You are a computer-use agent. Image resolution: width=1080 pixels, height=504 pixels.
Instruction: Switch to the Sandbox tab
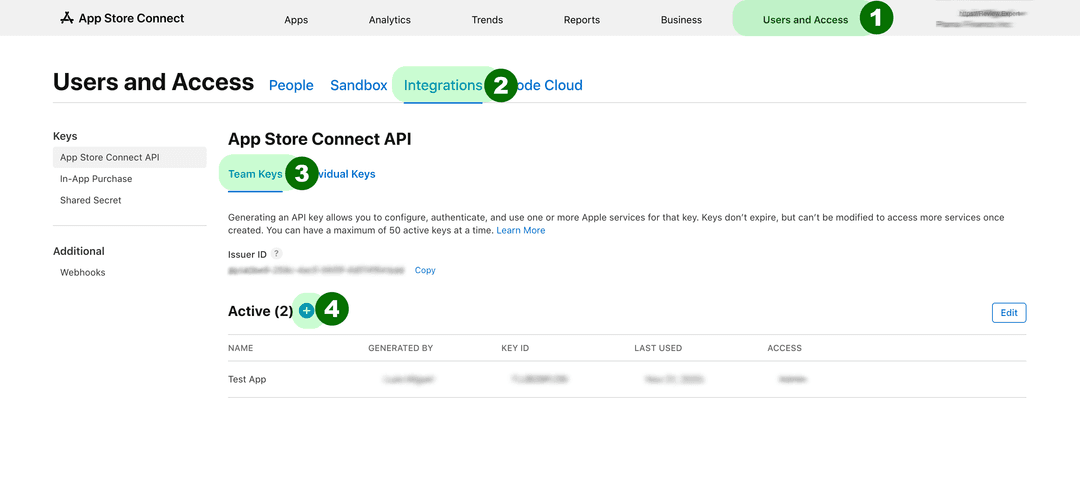(358, 85)
